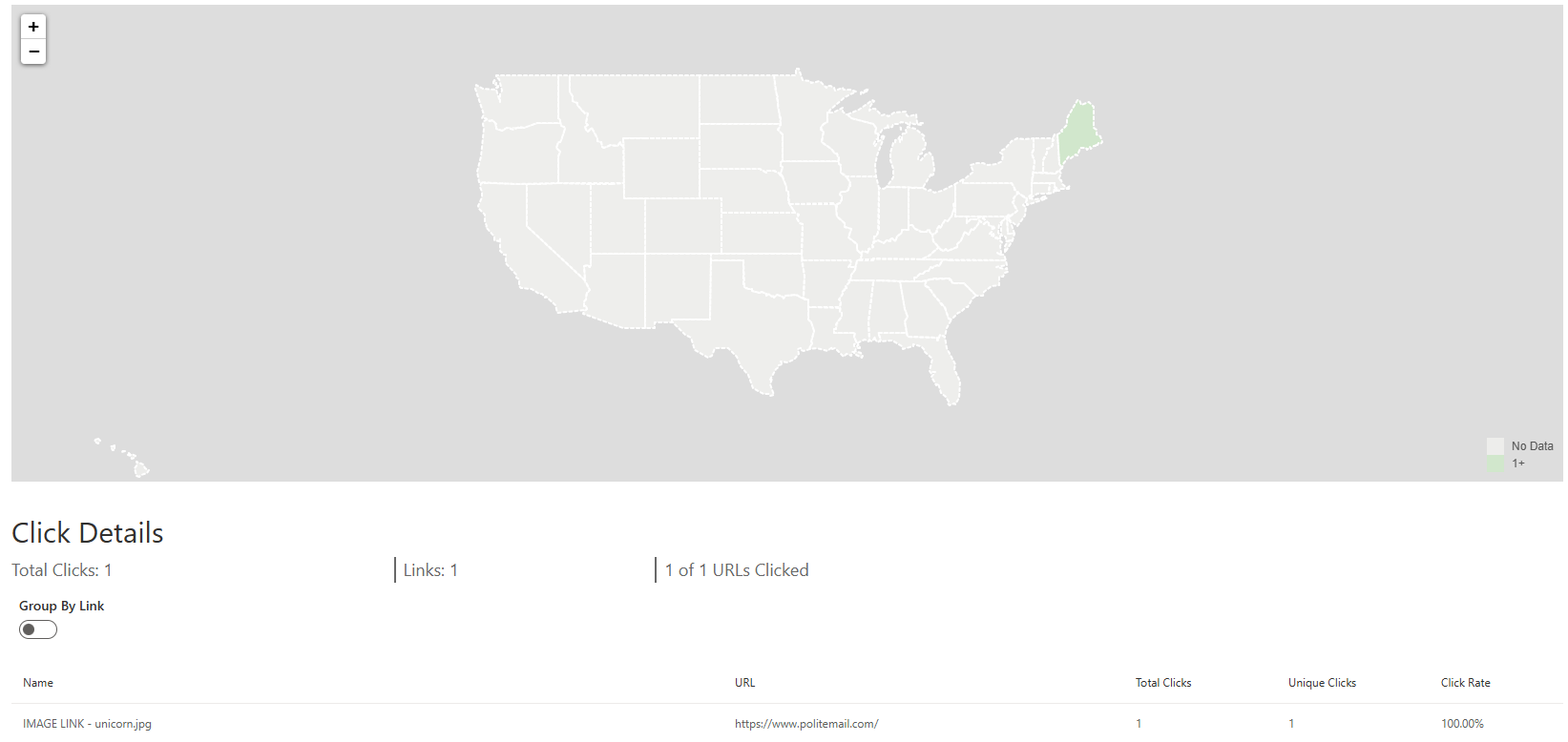Screen dimensions: 1568x742
Task: Toggle the Group By Link switch
Action: [x=38, y=629]
